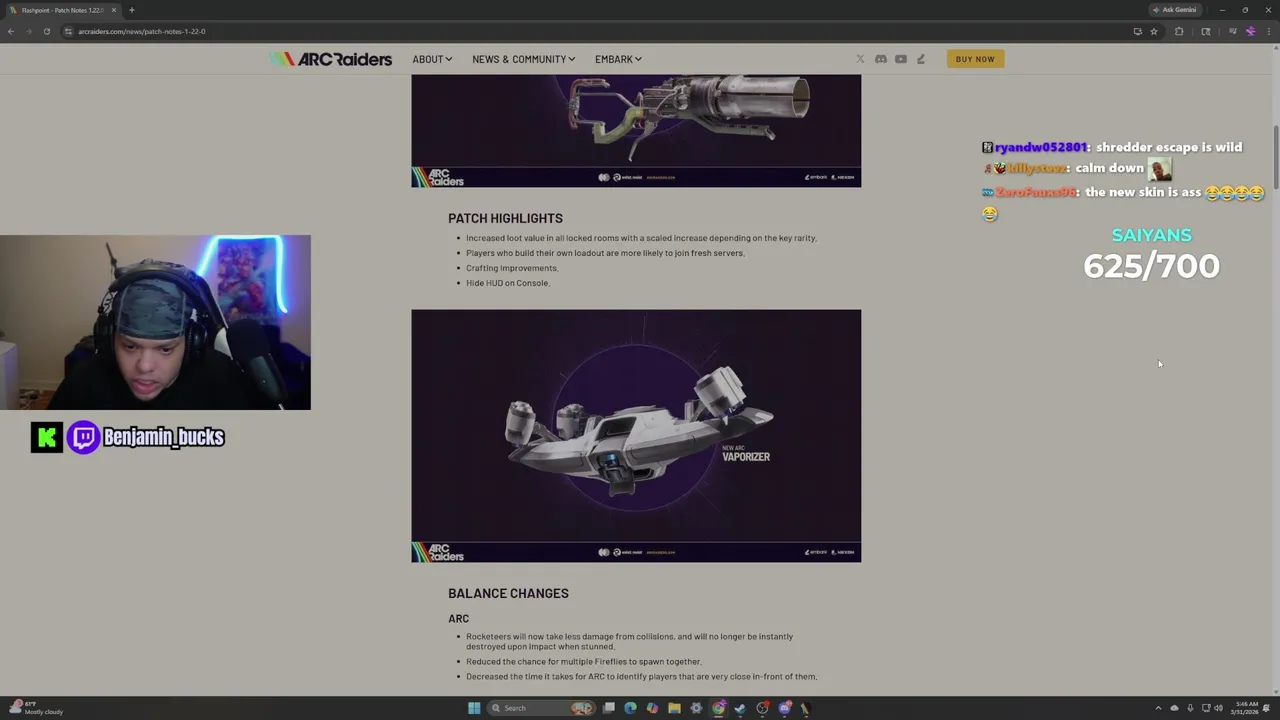Click the browser forward arrow

click(x=28, y=31)
